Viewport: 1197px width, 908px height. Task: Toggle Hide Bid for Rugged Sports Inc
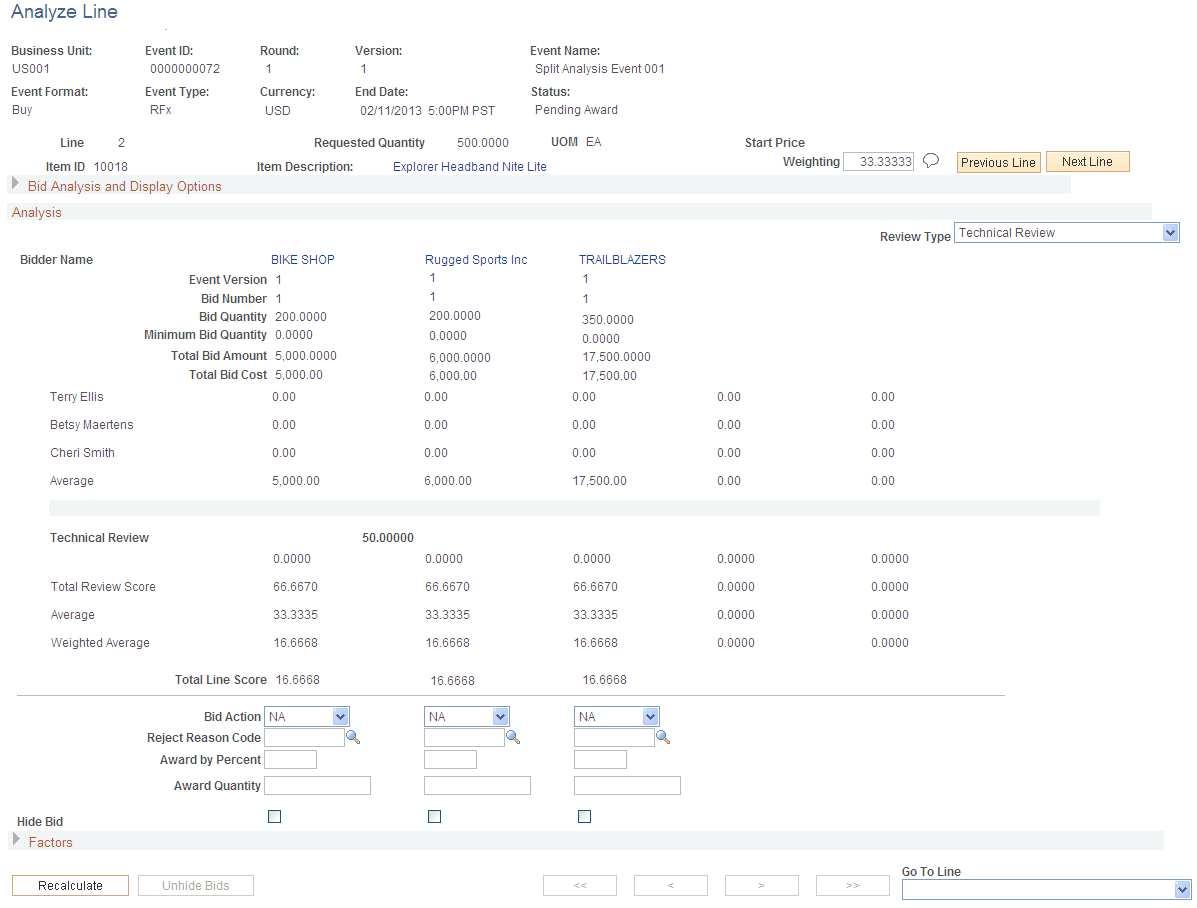coord(434,816)
